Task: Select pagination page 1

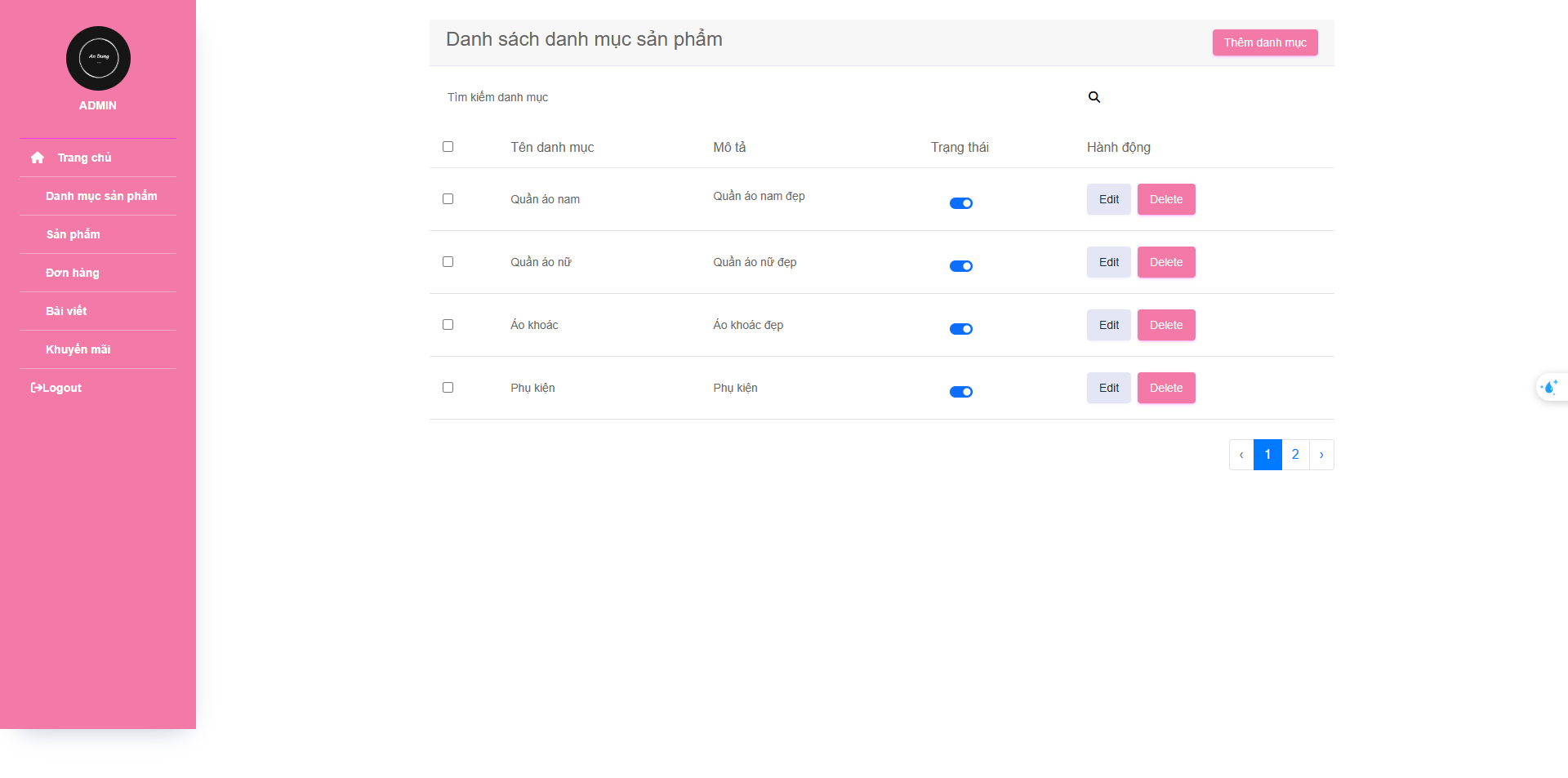Action: [x=1267, y=455]
